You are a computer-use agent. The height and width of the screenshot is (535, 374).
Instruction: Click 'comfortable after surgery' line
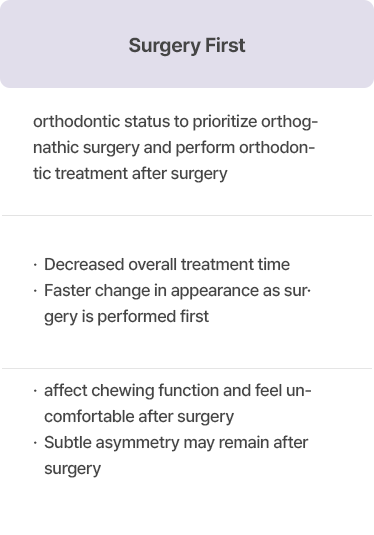tap(139, 417)
